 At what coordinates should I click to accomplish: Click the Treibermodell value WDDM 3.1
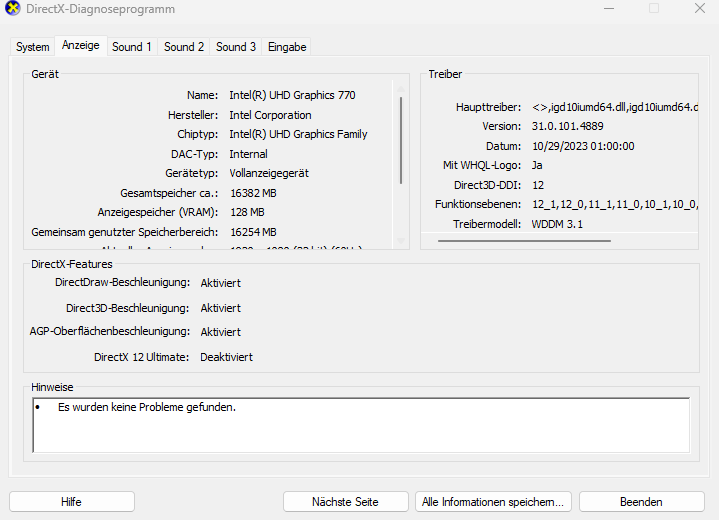[557, 224]
